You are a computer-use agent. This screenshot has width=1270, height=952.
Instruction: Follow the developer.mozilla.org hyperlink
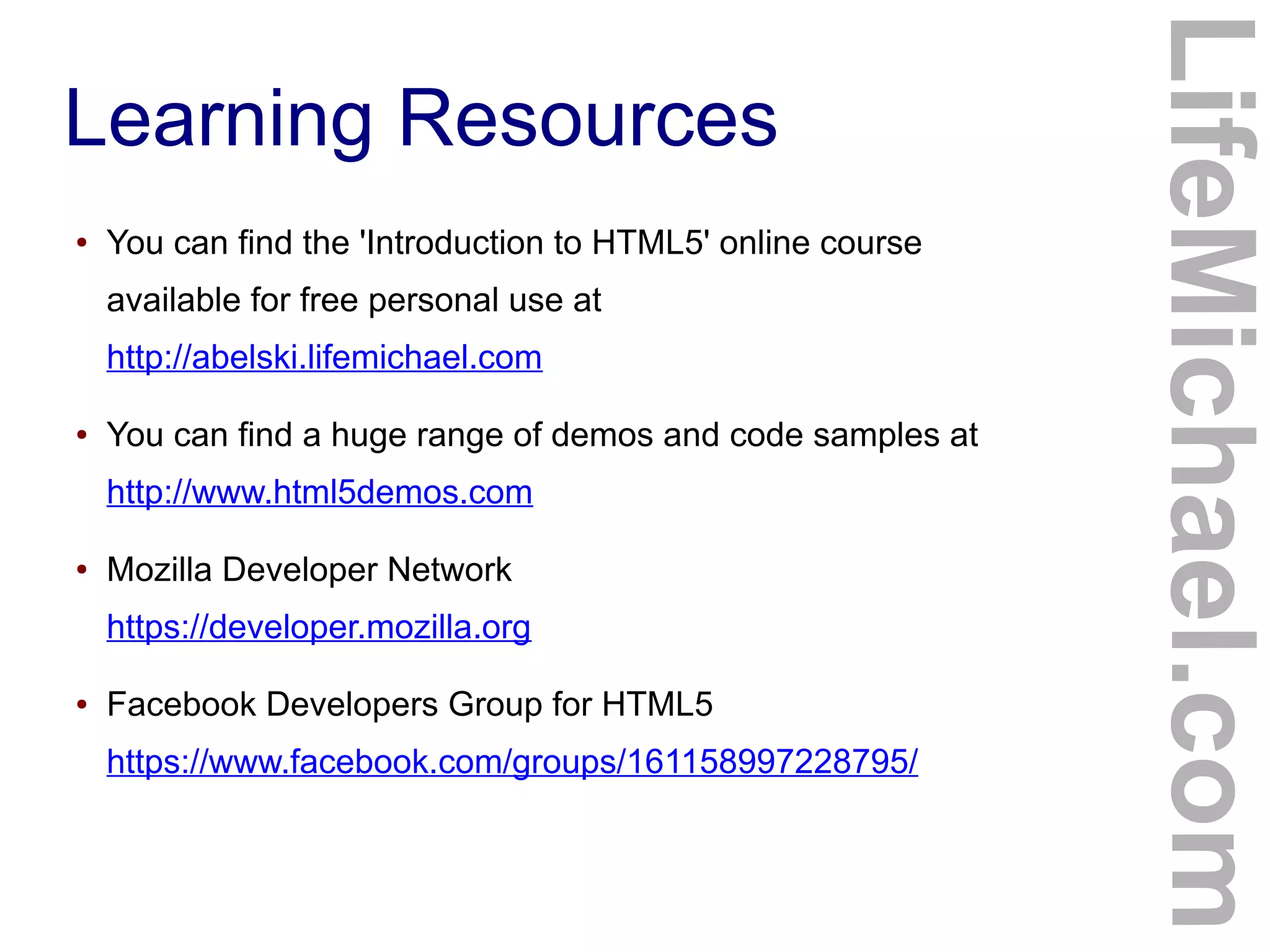pos(319,627)
